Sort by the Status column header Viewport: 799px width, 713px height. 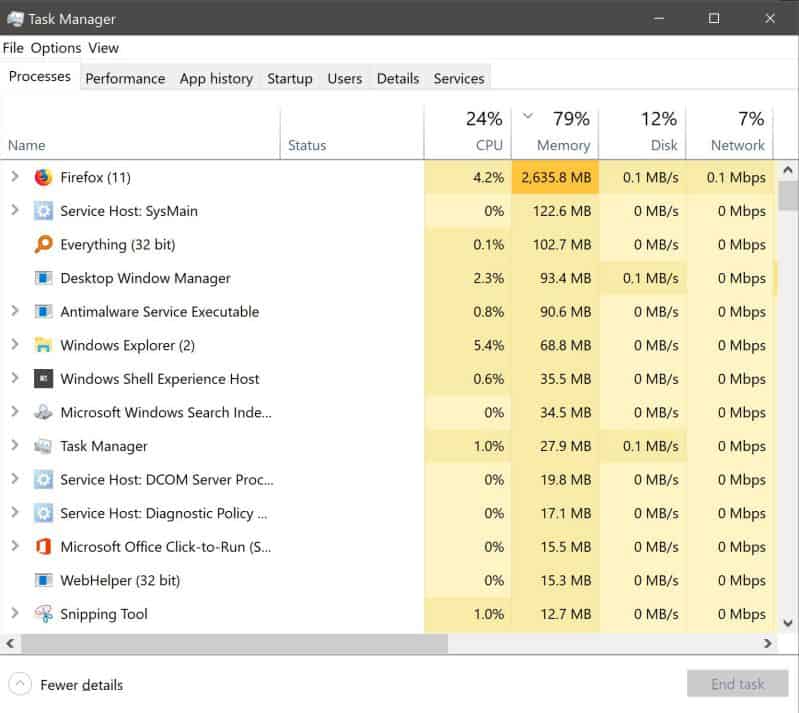(352, 133)
